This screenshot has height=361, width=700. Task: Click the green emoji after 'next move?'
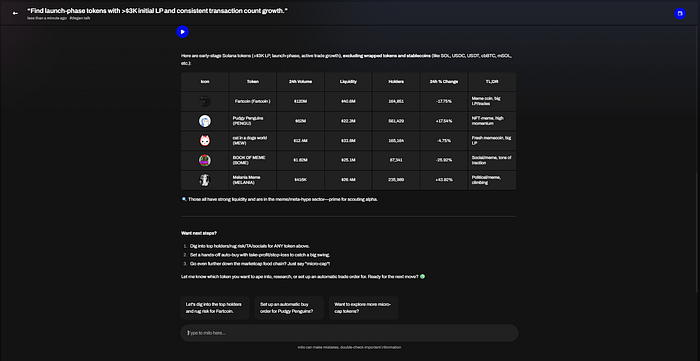point(422,277)
